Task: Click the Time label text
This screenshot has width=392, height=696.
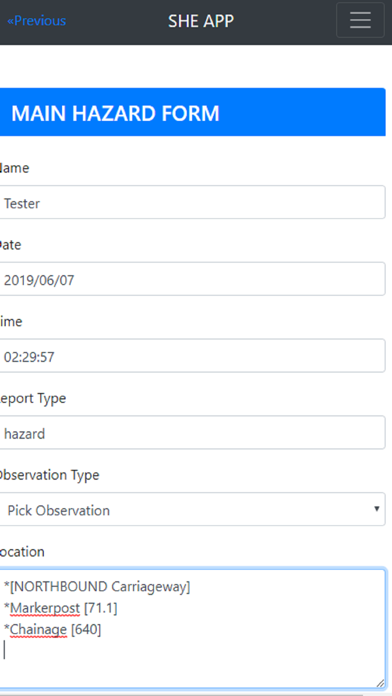Action: point(11,321)
